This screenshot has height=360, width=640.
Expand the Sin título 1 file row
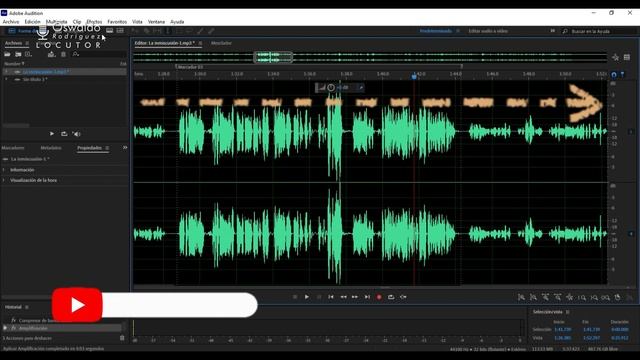pos(6,79)
